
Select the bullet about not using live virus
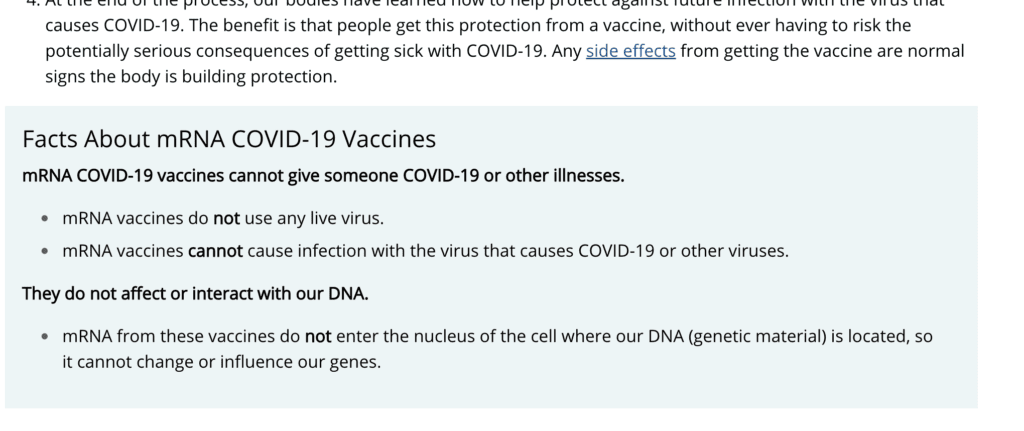[x=223, y=219]
